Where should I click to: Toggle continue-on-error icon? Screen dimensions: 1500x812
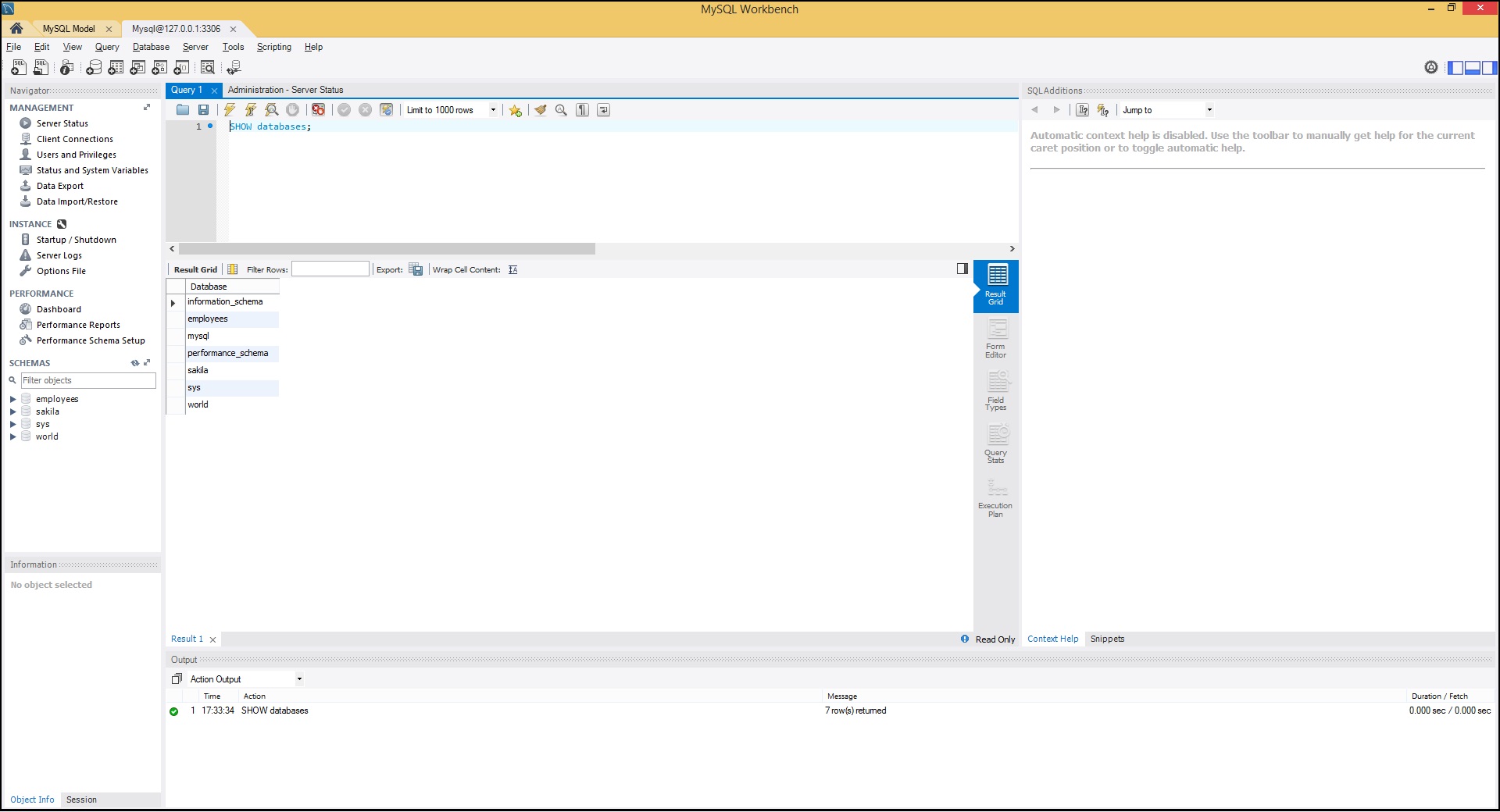pyautogui.click(x=319, y=110)
